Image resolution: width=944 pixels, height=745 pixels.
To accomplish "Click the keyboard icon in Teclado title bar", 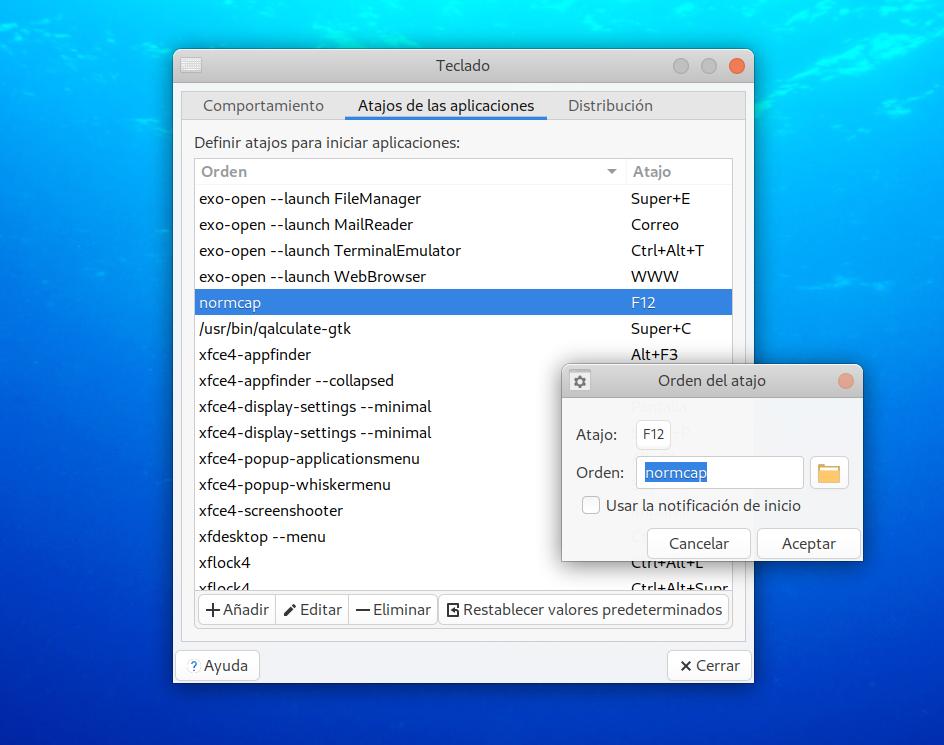I will pos(191,66).
